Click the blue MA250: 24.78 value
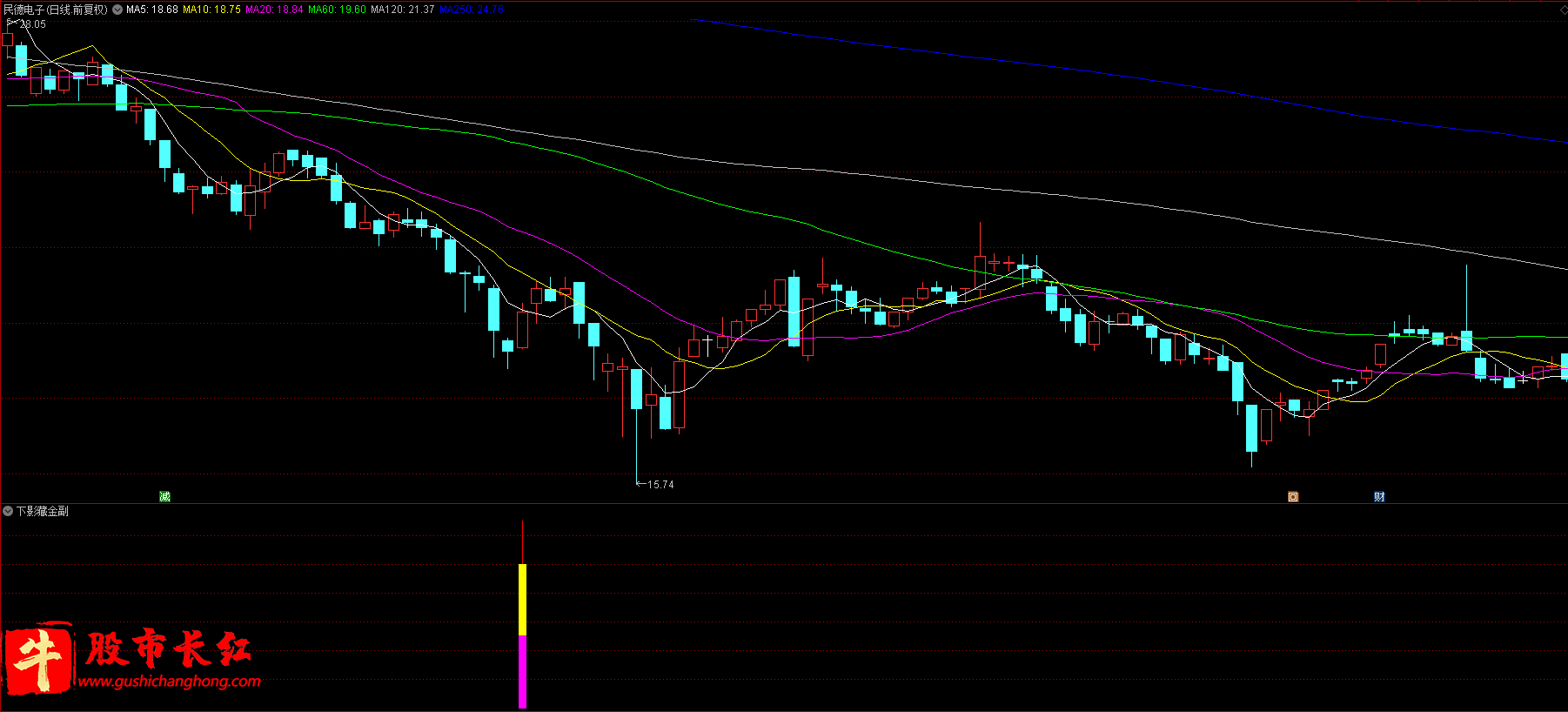1568x712 pixels. click(x=472, y=10)
